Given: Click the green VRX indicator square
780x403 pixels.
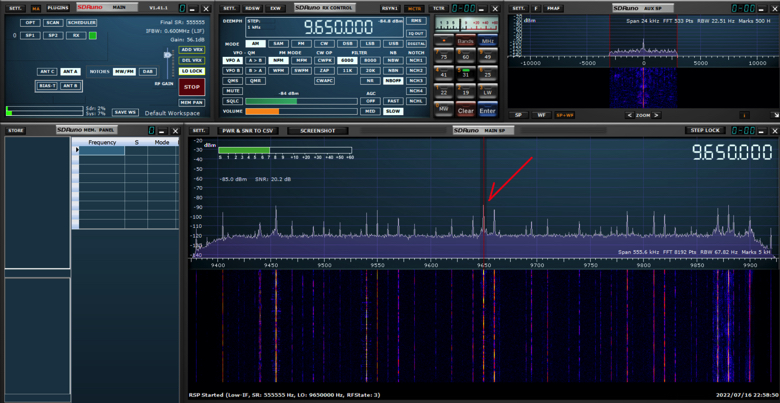Looking at the screenshot, I should pos(93,35).
